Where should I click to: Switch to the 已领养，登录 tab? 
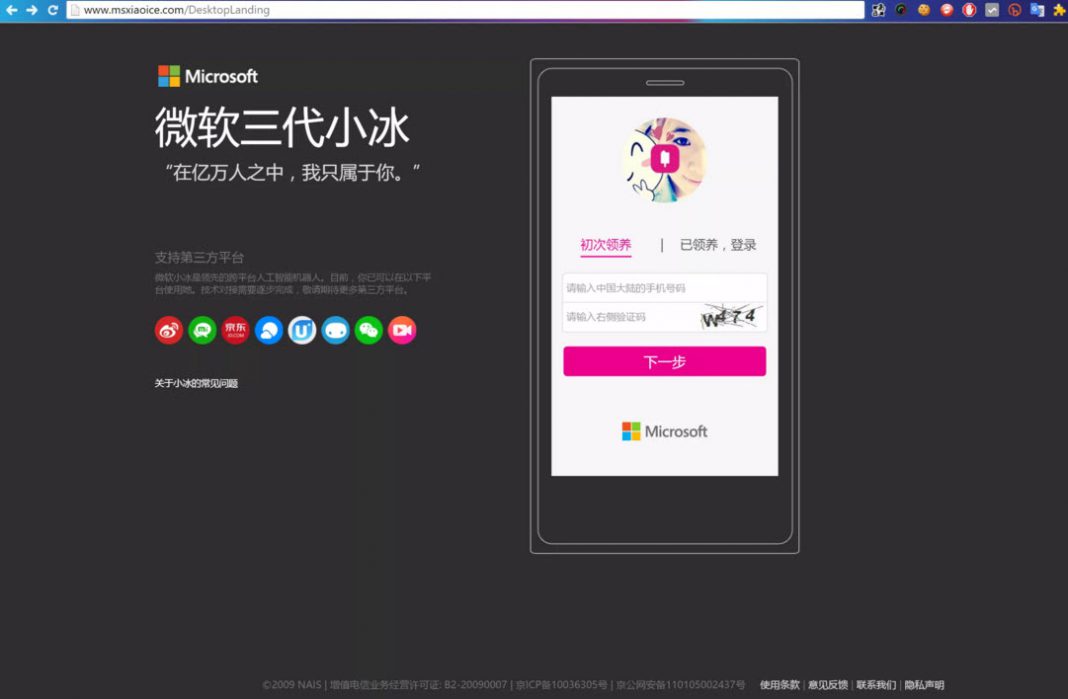[x=718, y=245]
